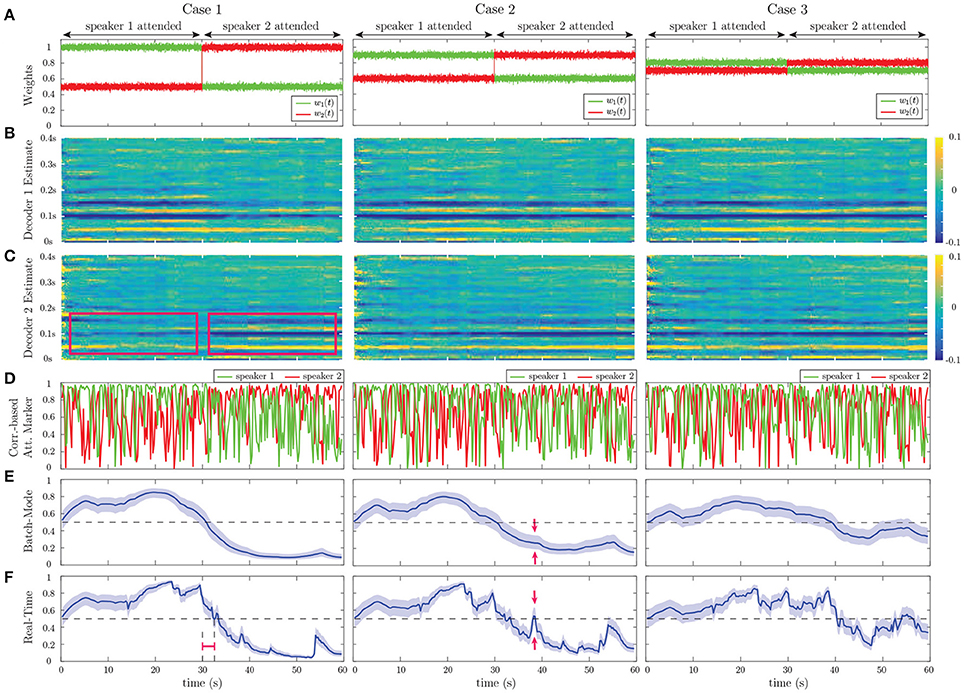Open the Case 2 Real-Time plot
This screenshot has width=964, height=693.
(494, 619)
